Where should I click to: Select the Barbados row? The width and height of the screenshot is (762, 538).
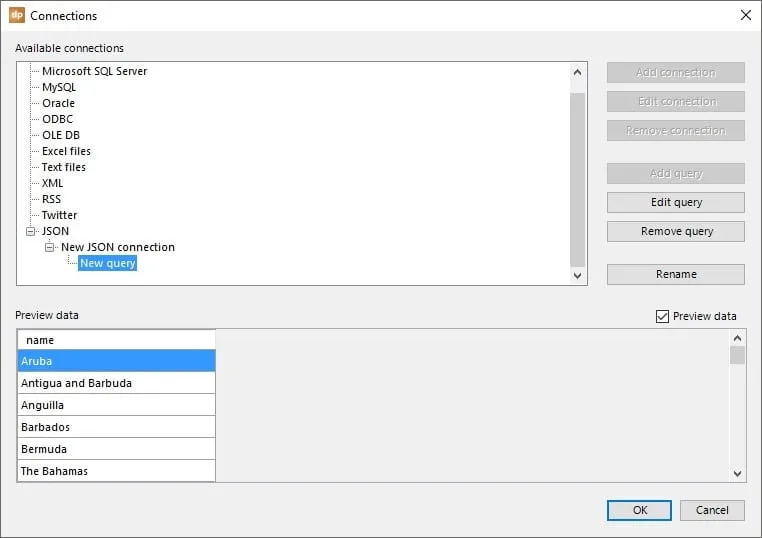point(117,427)
